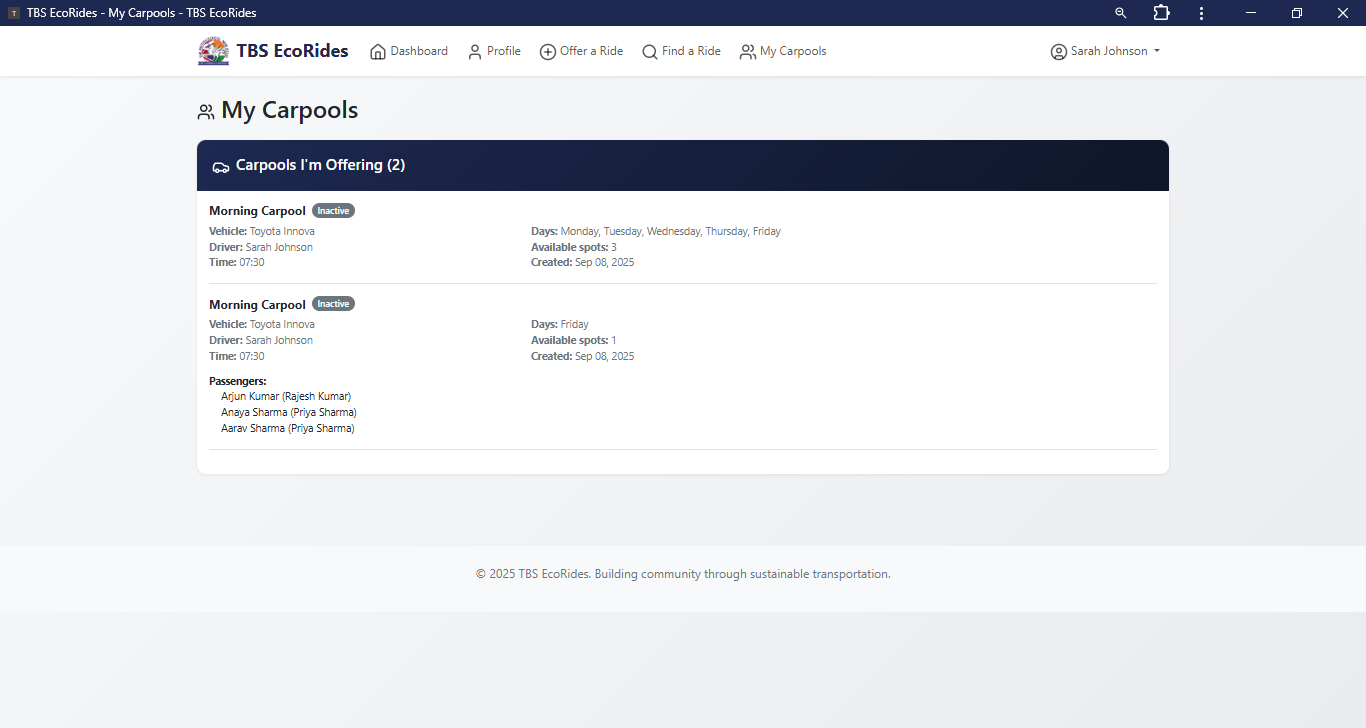Viewport: 1366px width, 728px height.
Task: Open the three-dot browser menu
Action: coord(1201,13)
